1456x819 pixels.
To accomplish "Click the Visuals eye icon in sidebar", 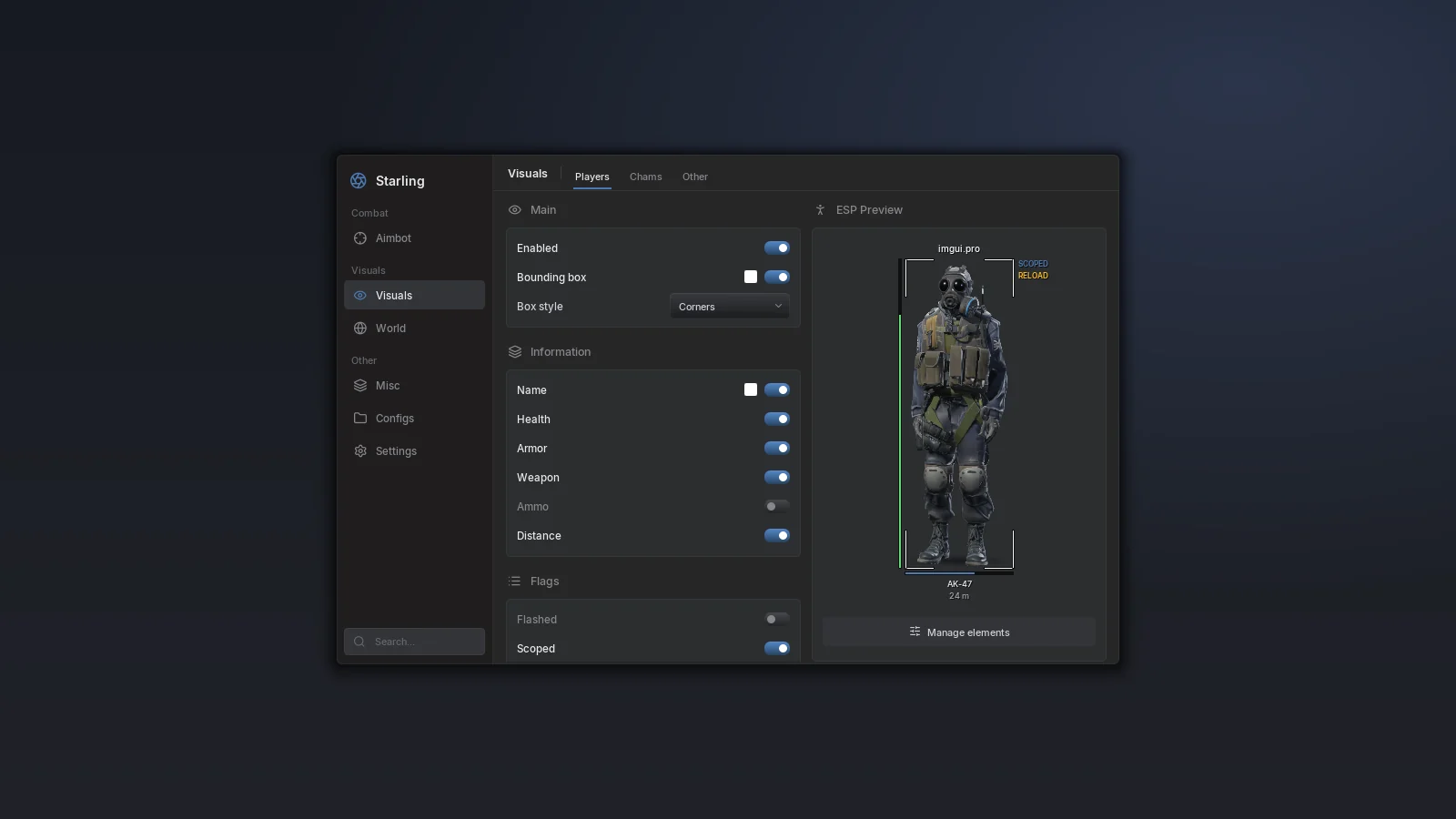I will click(x=360, y=296).
